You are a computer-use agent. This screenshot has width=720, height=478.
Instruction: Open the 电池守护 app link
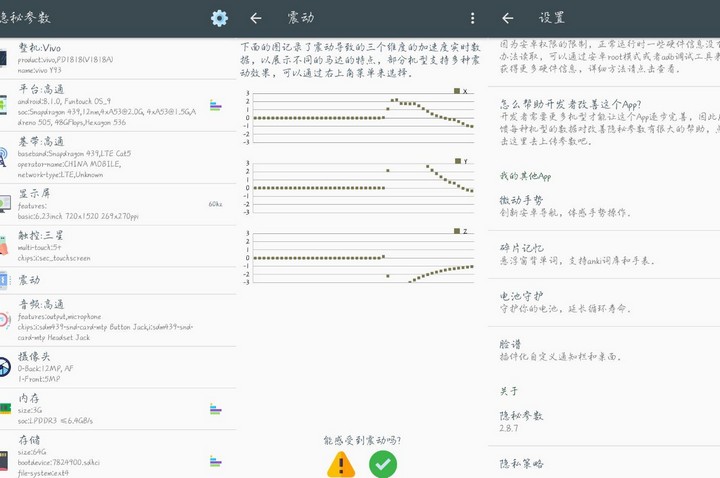tap(600, 302)
